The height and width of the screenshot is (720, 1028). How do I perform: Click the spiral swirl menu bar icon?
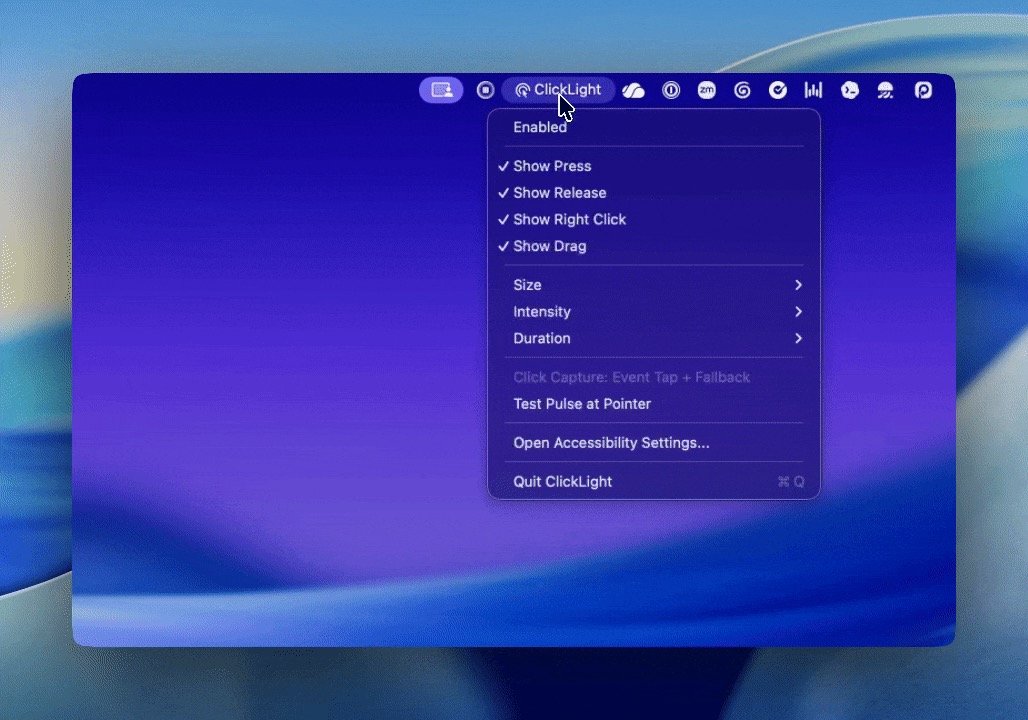click(x=742, y=90)
